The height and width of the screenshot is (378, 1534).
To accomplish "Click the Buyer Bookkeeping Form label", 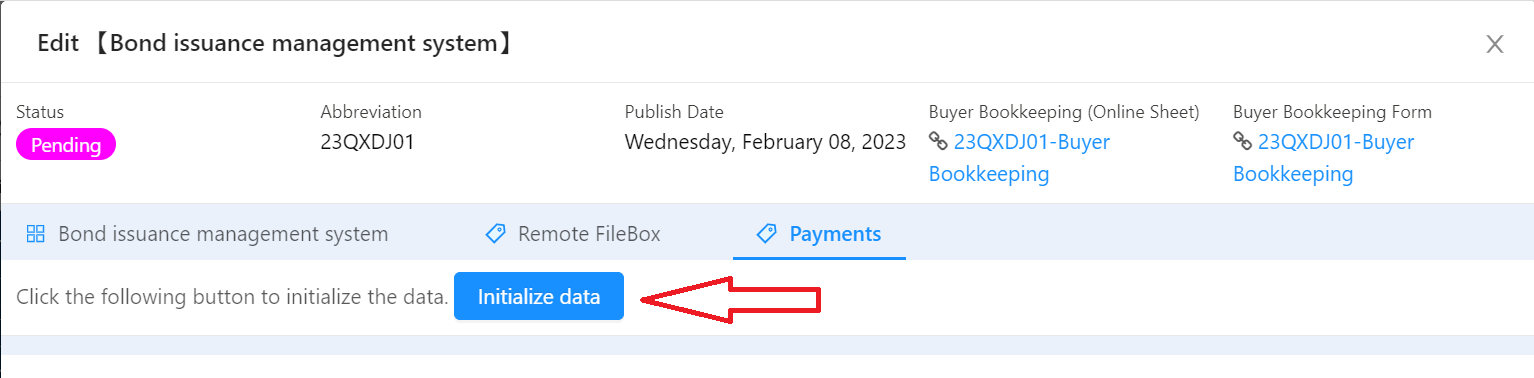I will (x=1332, y=112).
